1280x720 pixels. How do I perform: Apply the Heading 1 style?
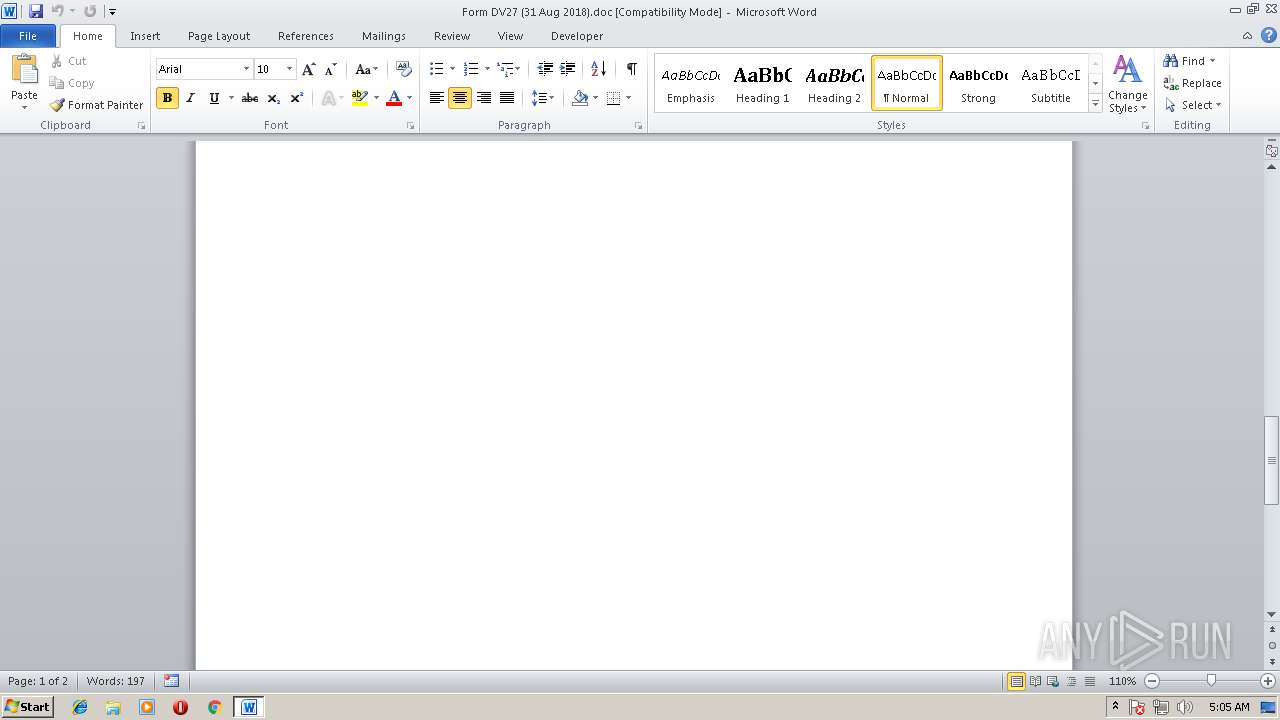[763, 84]
